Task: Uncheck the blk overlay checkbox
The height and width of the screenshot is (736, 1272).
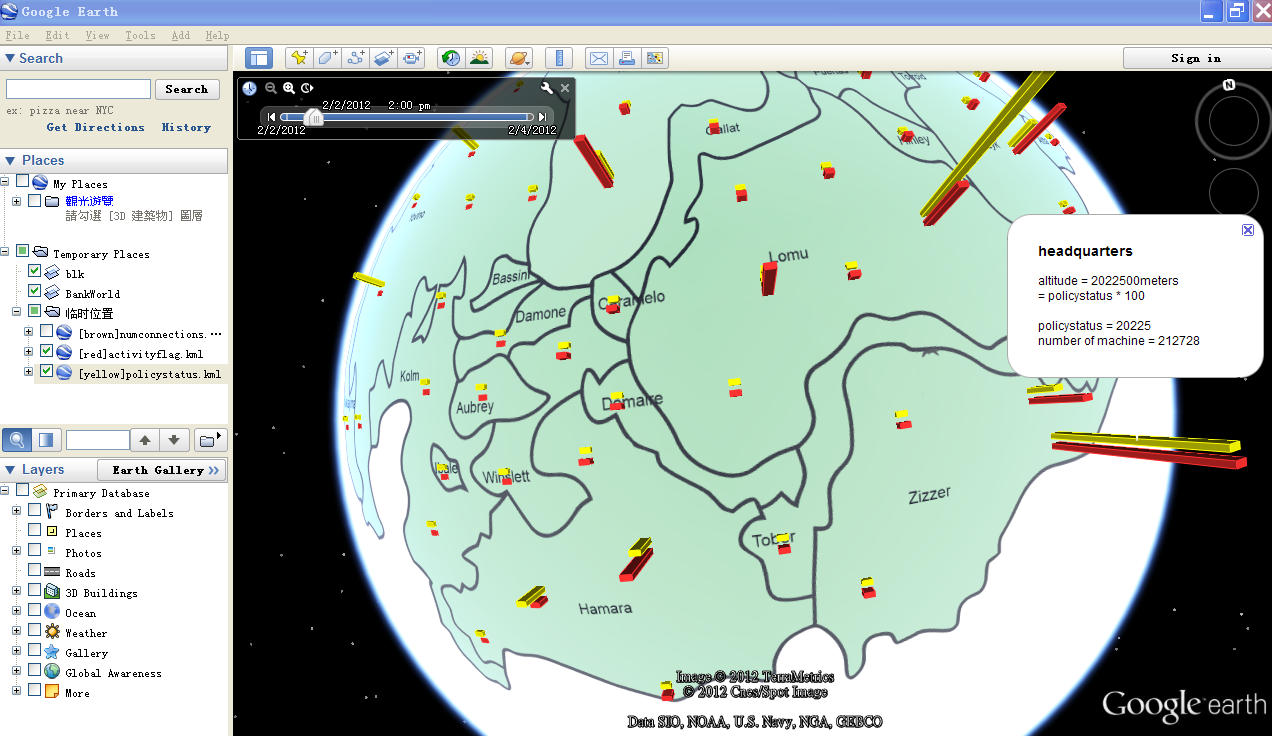Action: (35, 272)
